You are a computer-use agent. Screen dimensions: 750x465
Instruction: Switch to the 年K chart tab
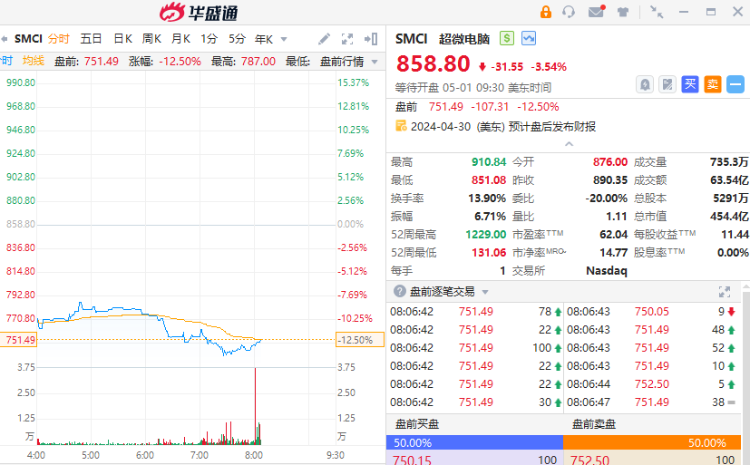pyautogui.click(x=264, y=39)
